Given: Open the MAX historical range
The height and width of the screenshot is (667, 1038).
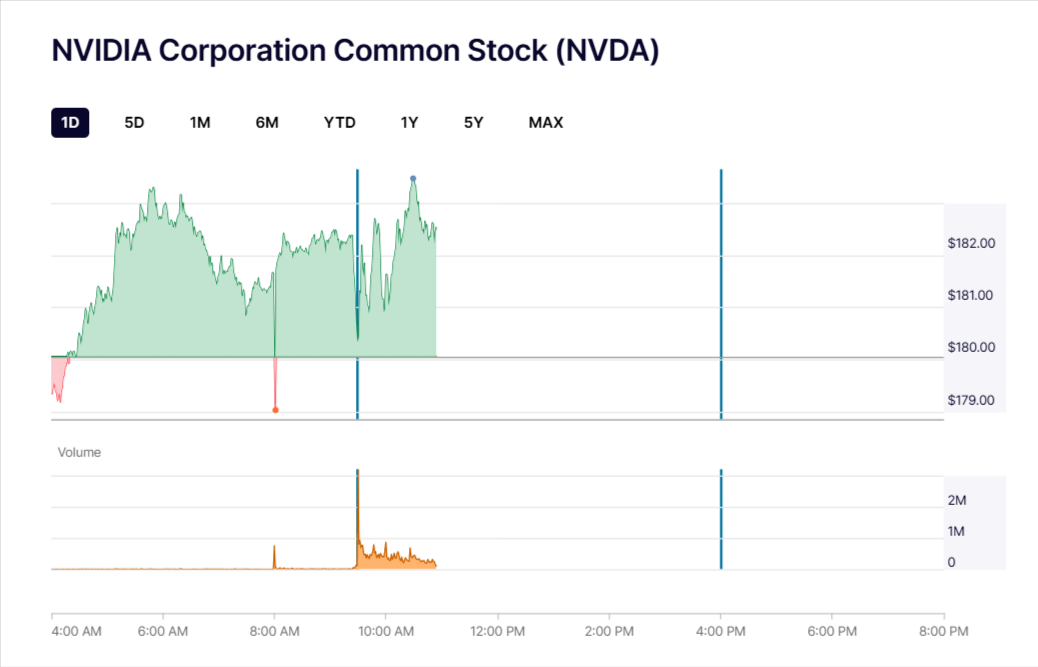Looking at the screenshot, I should (x=545, y=122).
